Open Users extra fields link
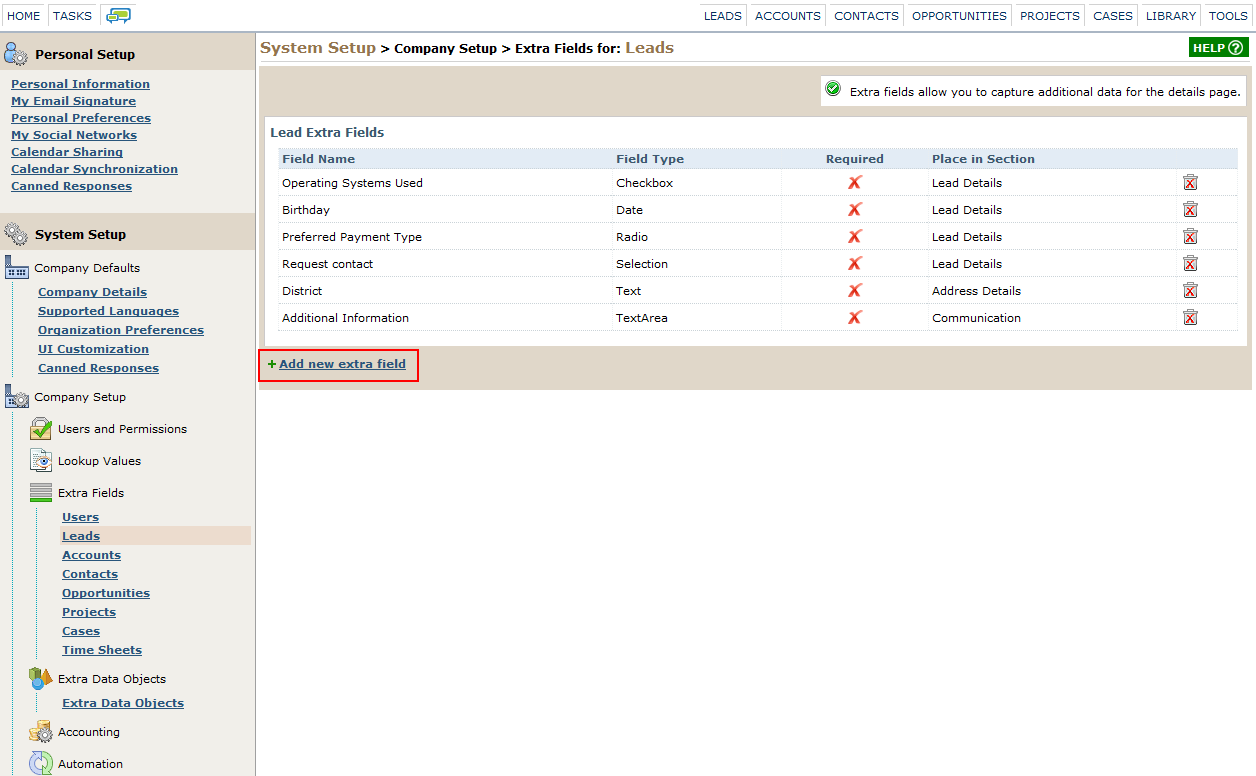The width and height of the screenshot is (1256, 776). tap(80, 517)
